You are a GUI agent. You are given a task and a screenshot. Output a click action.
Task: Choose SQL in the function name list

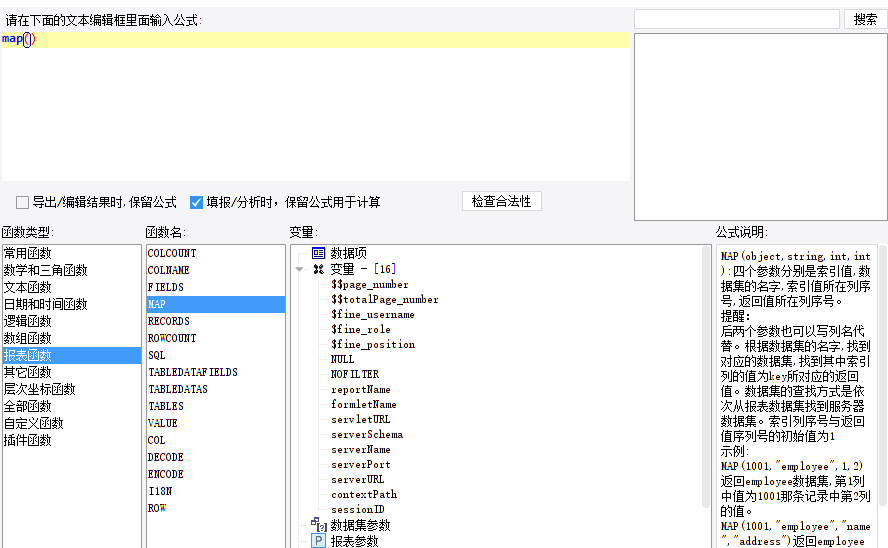(215, 355)
